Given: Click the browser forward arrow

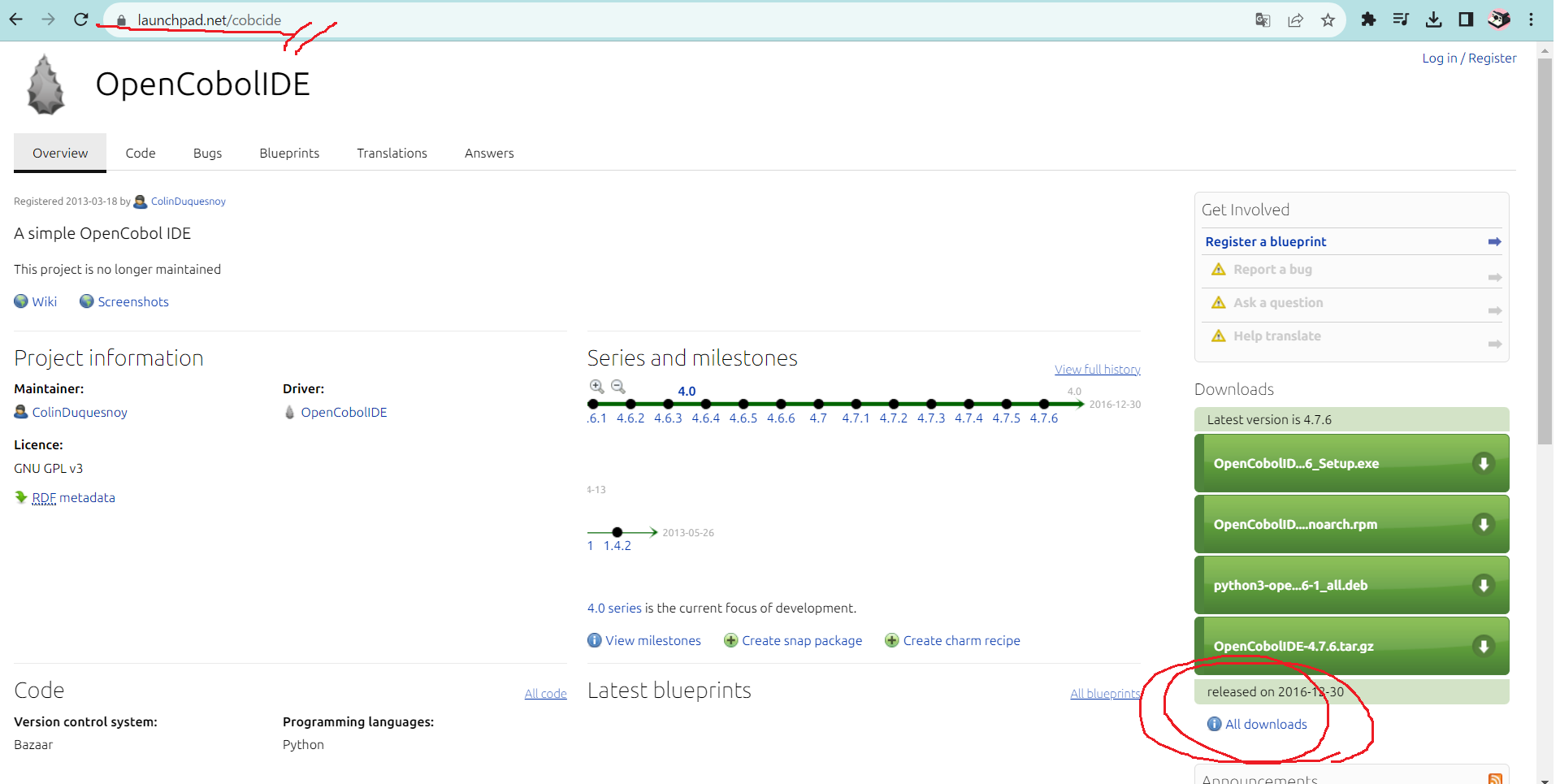Looking at the screenshot, I should [49, 19].
